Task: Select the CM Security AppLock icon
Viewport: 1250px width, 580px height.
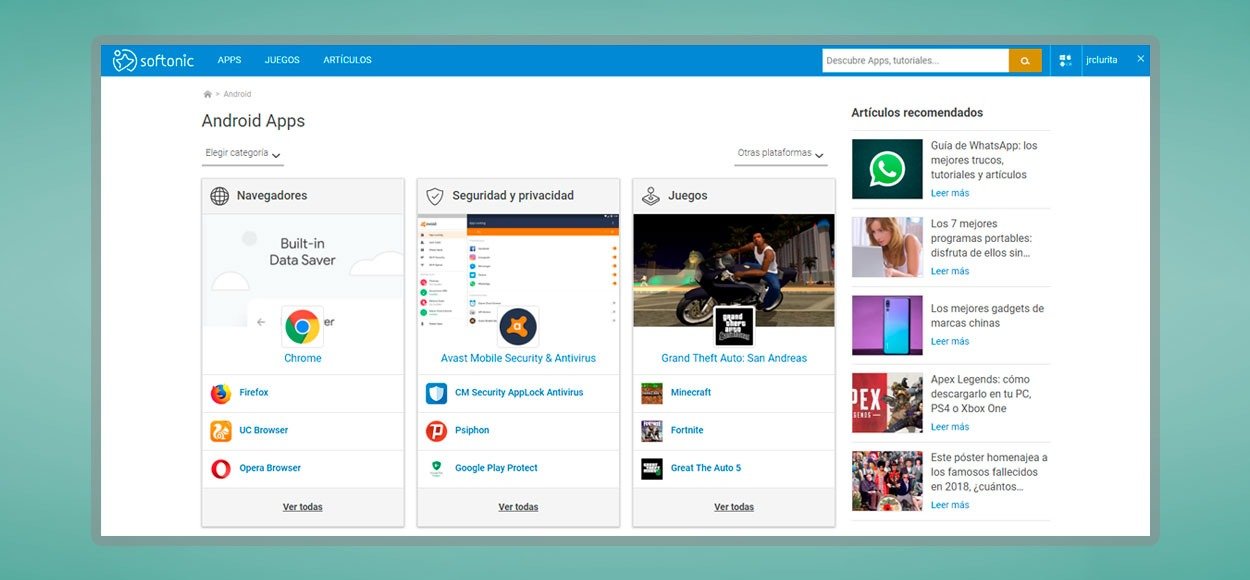Action: coord(436,393)
